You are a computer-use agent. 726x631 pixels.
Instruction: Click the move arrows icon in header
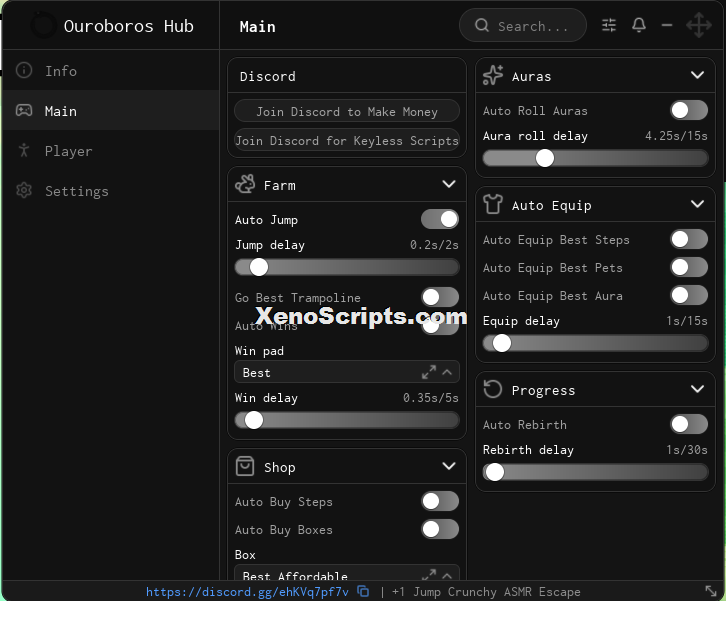click(699, 25)
